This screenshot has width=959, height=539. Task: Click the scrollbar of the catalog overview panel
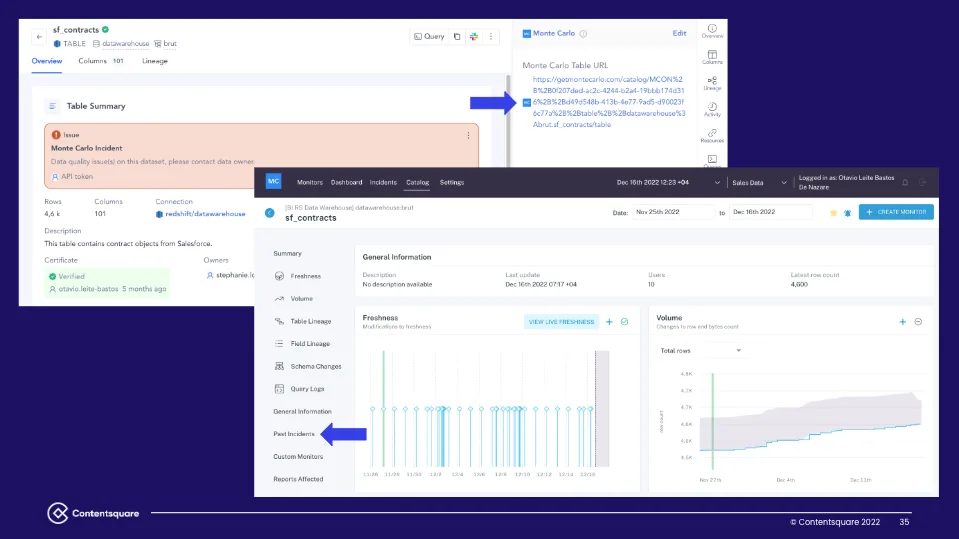(x=508, y=121)
